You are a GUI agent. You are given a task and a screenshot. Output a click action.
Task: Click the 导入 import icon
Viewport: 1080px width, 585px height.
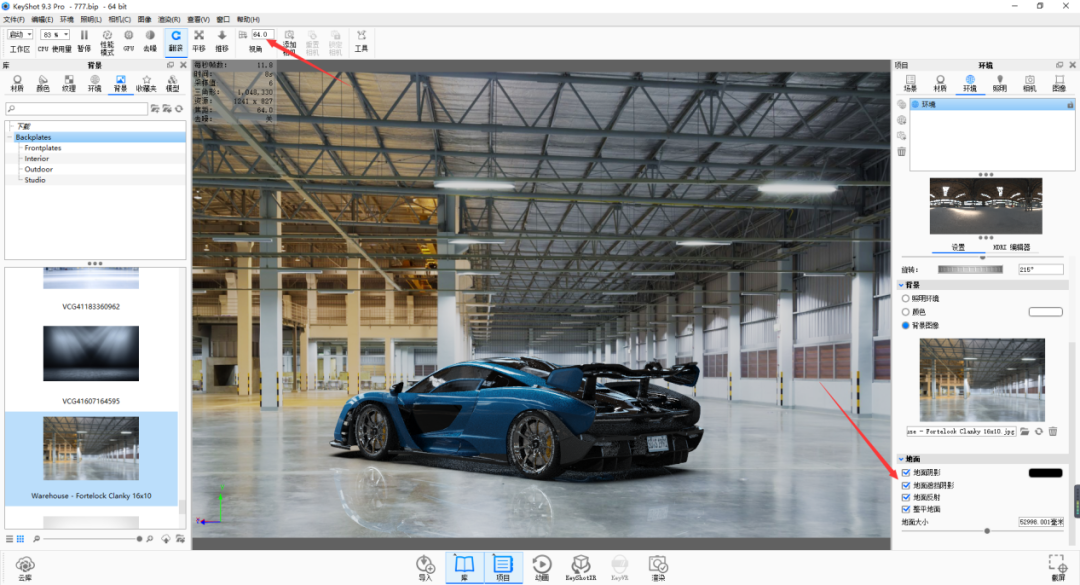coord(425,568)
